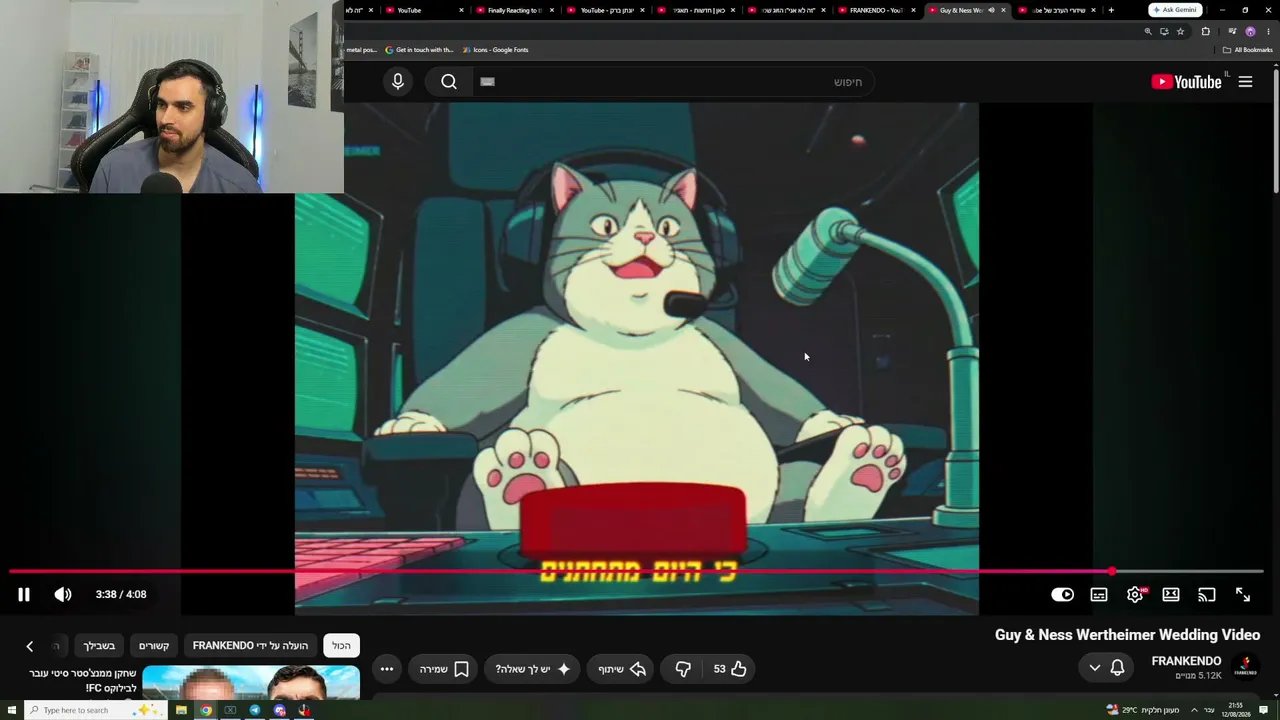
Task: Click the voice search microphone
Action: pyautogui.click(x=398, y=82)
